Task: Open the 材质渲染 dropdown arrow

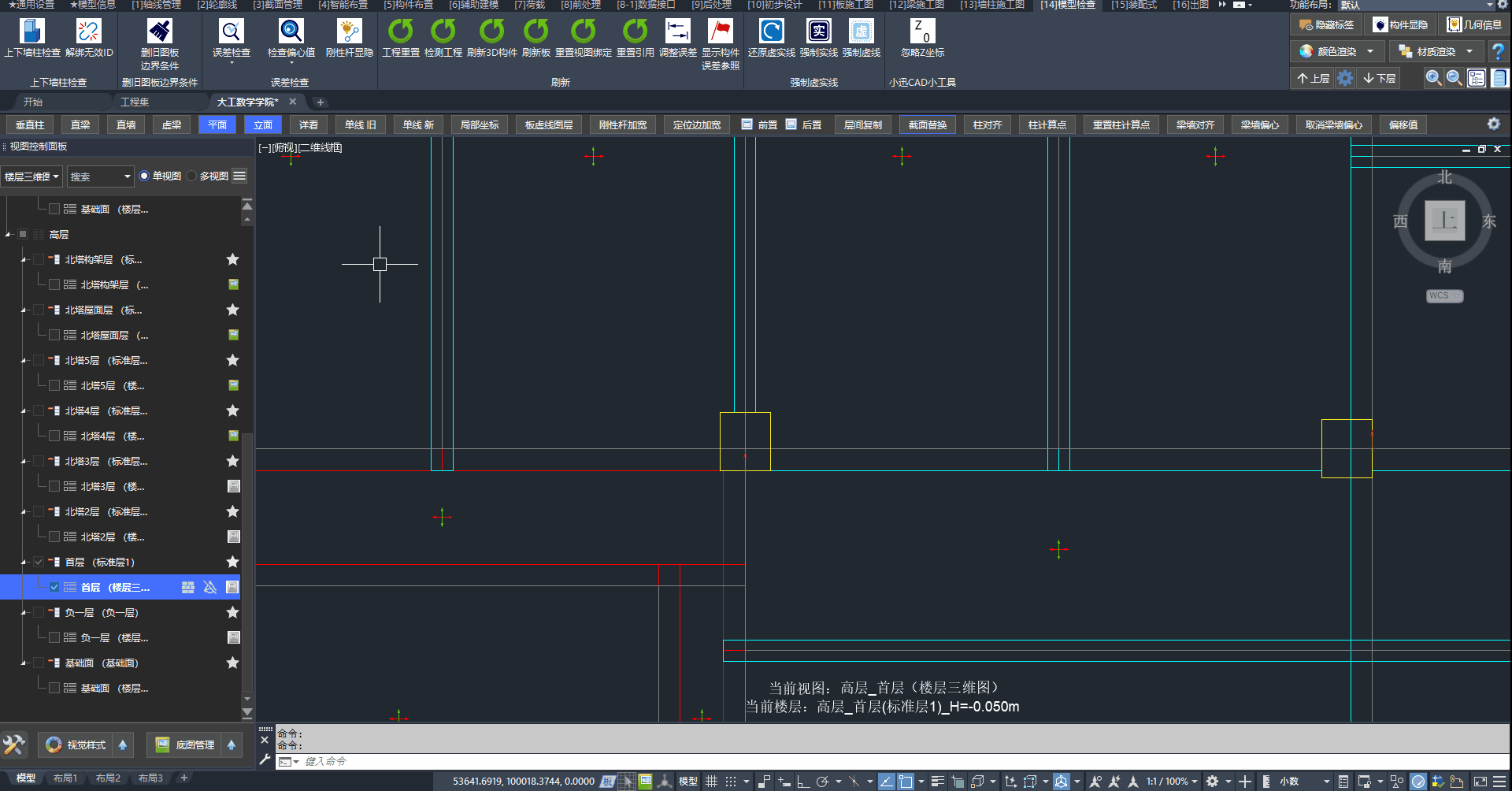Action: [x=1469, y=52]
